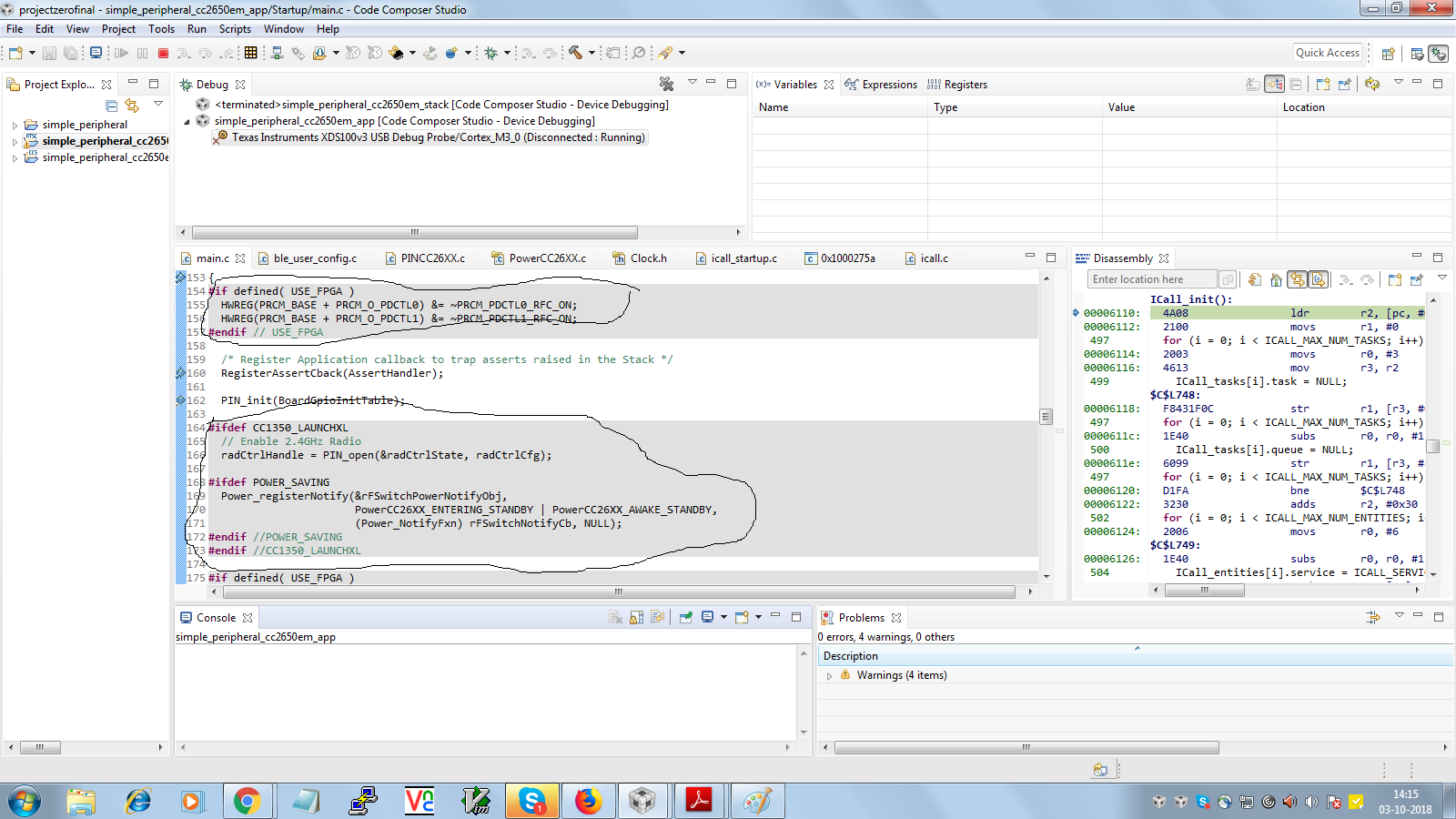Click the Collapse All icon in Project Explorer

click(x=112, y=106)
